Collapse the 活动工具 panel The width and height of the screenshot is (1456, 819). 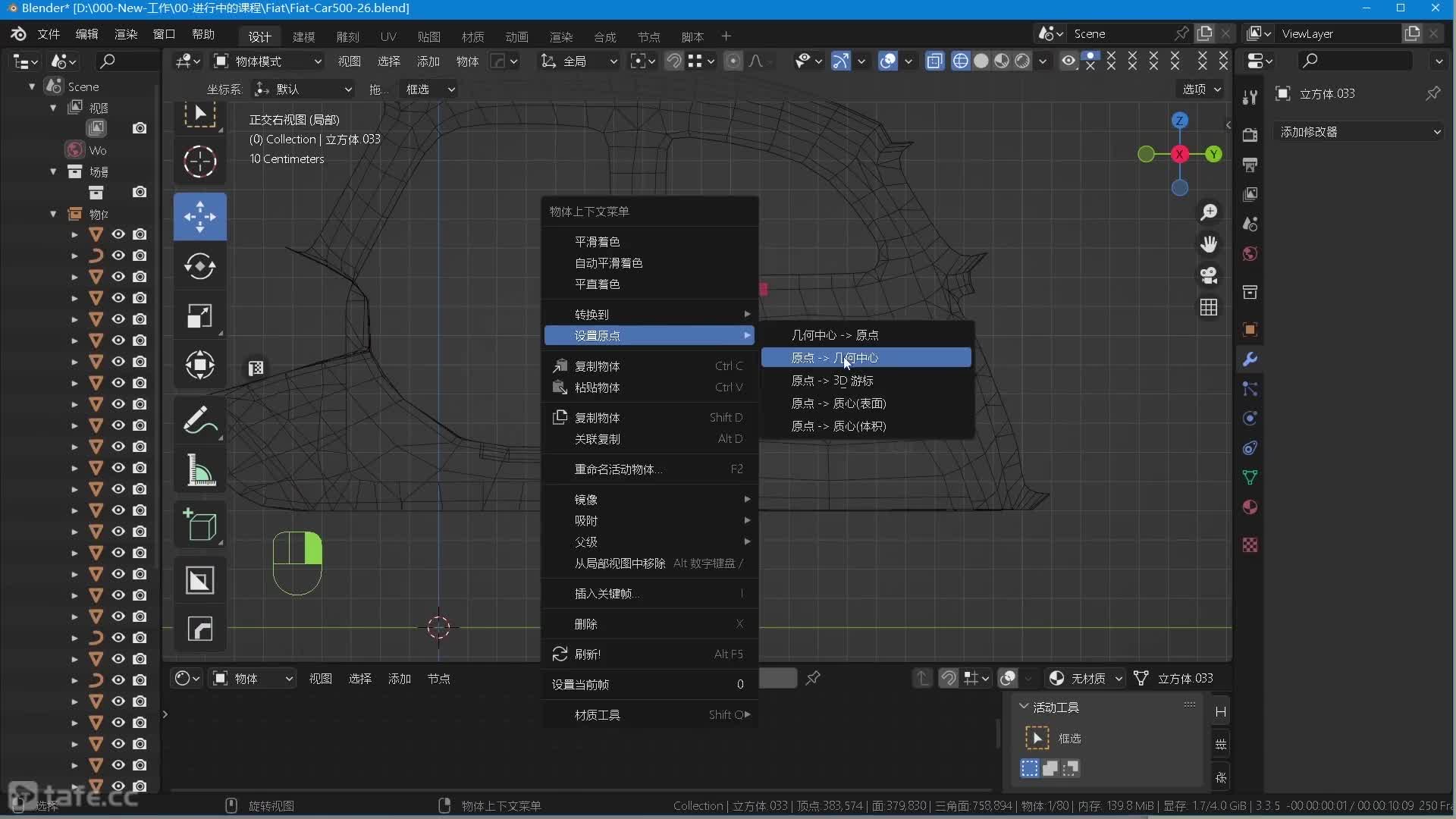click(x=1024, y=707)
